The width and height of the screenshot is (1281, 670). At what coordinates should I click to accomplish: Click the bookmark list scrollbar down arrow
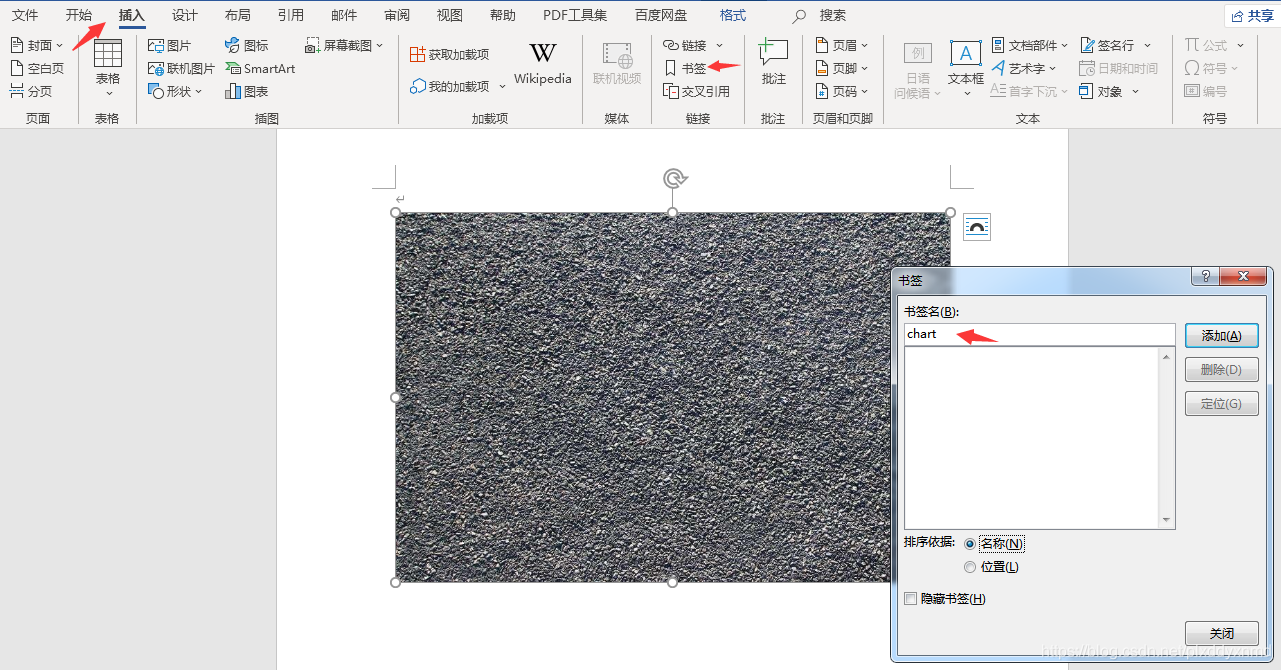click(1166, 520)
